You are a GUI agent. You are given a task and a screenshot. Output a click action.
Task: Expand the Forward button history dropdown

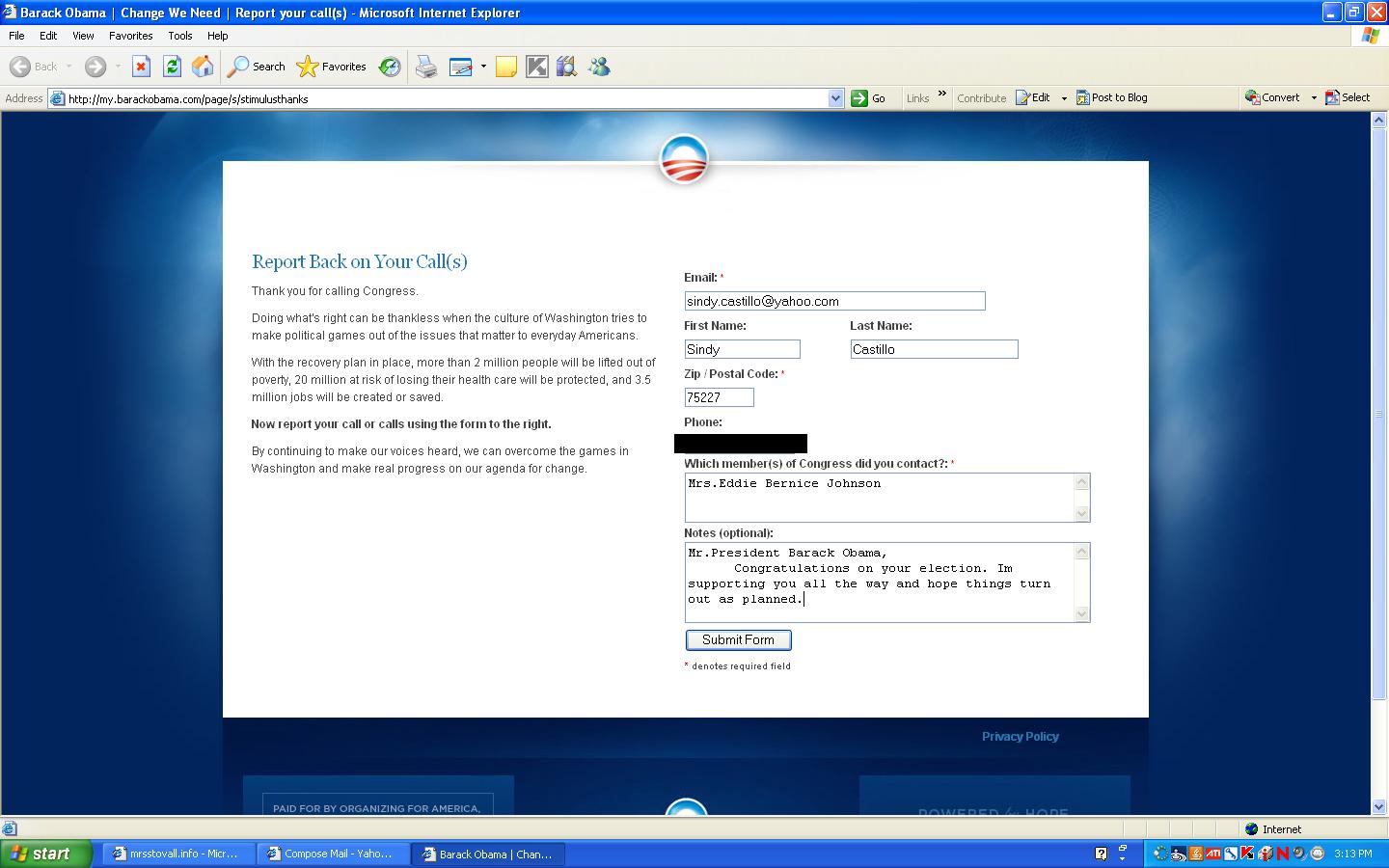coord(118,67)
